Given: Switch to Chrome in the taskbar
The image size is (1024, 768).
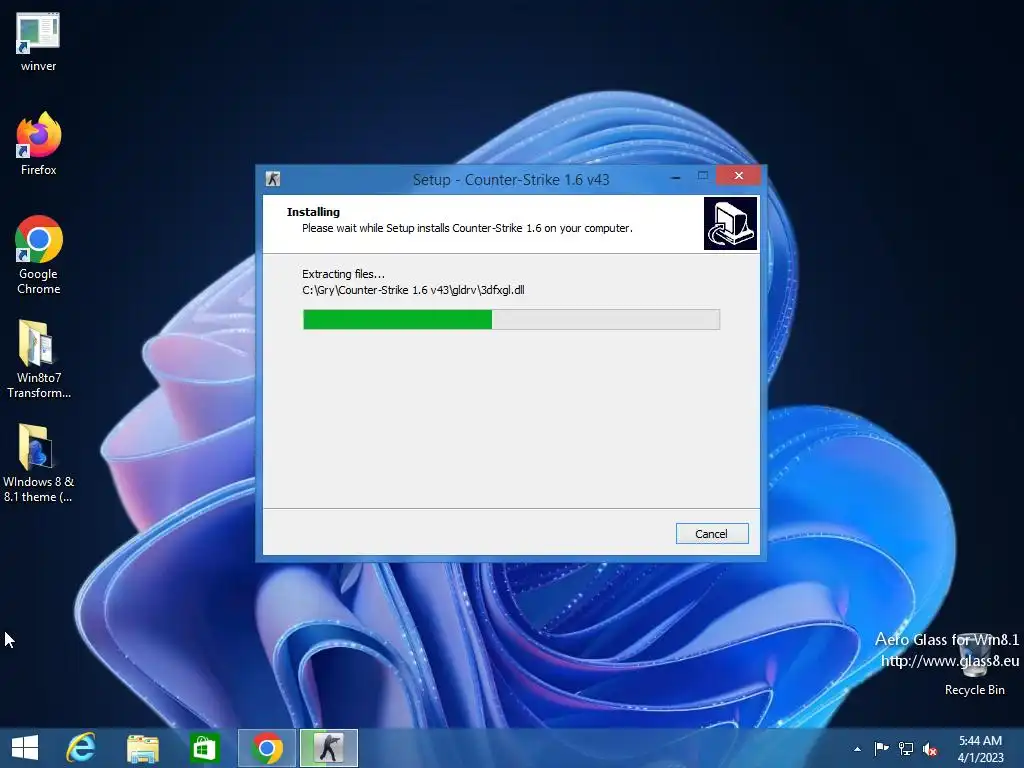Looking at the screenshot, I should click(x=266, y=748).
